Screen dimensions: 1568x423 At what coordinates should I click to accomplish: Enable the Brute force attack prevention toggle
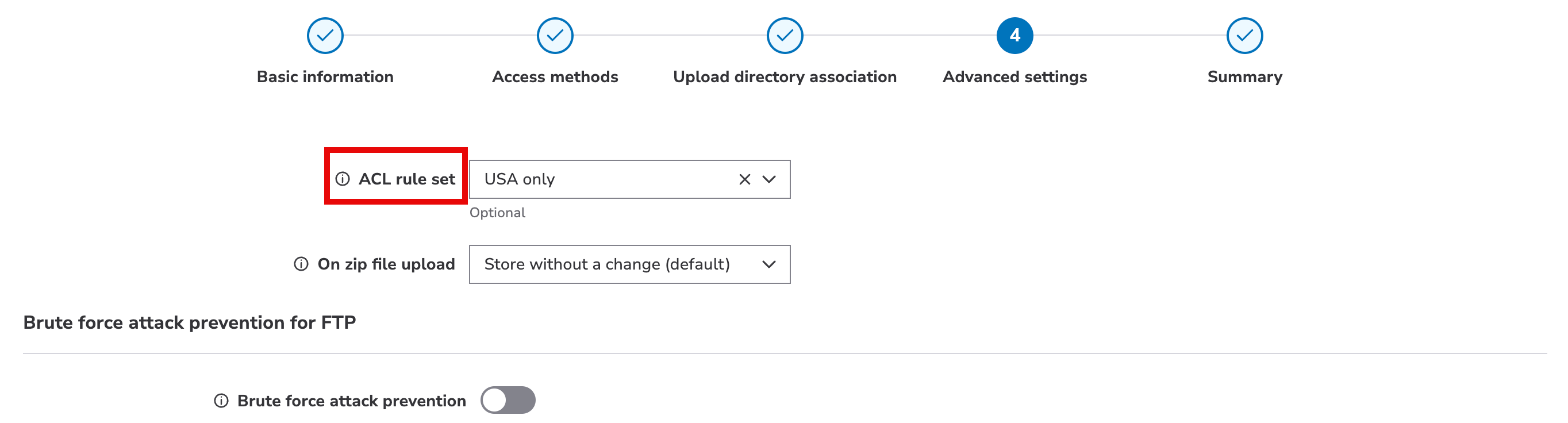pyautogui.click(x=508, y=401)
